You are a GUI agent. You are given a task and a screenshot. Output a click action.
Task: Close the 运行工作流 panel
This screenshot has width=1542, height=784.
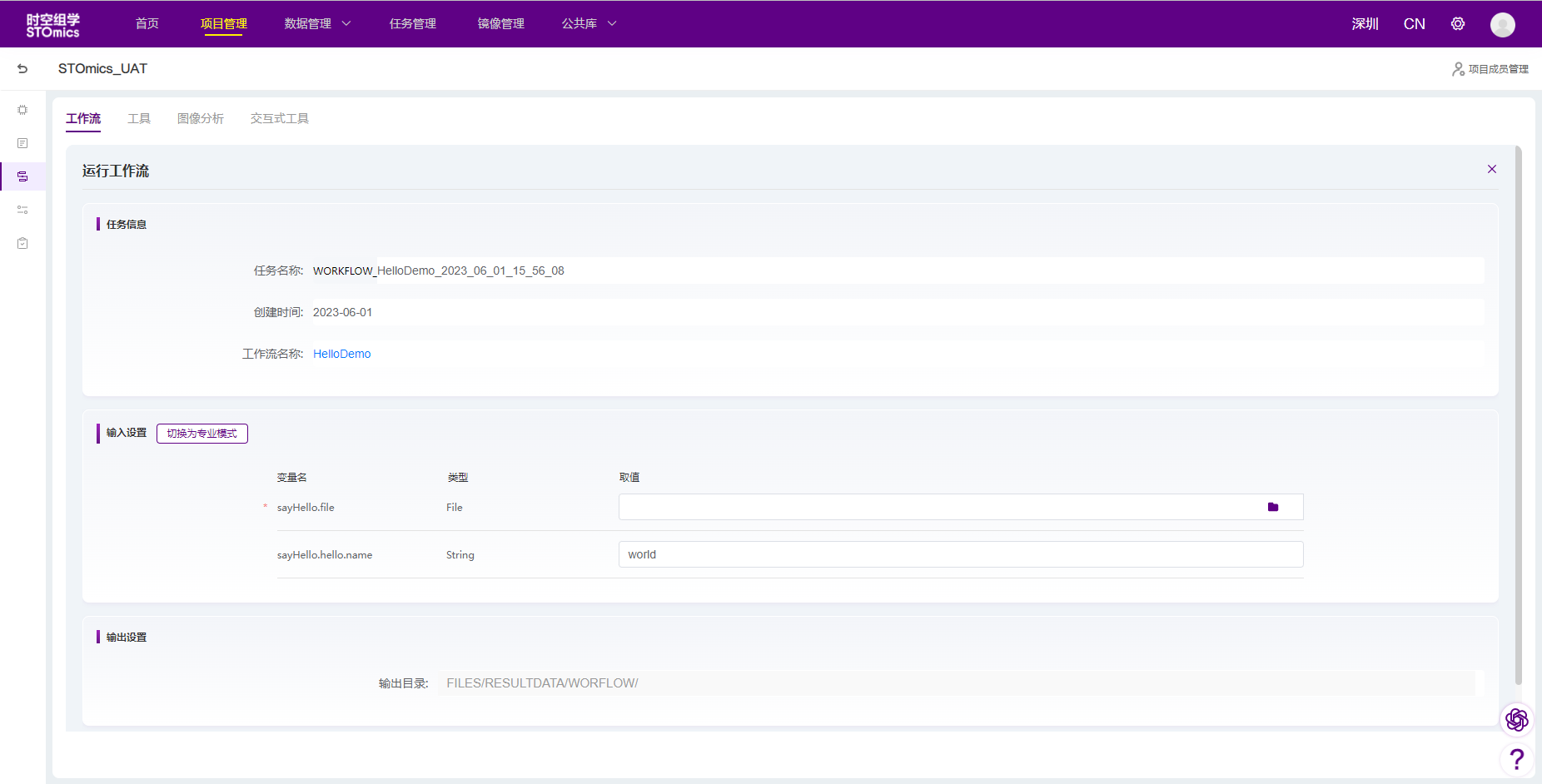click(x=1491, y=169)
